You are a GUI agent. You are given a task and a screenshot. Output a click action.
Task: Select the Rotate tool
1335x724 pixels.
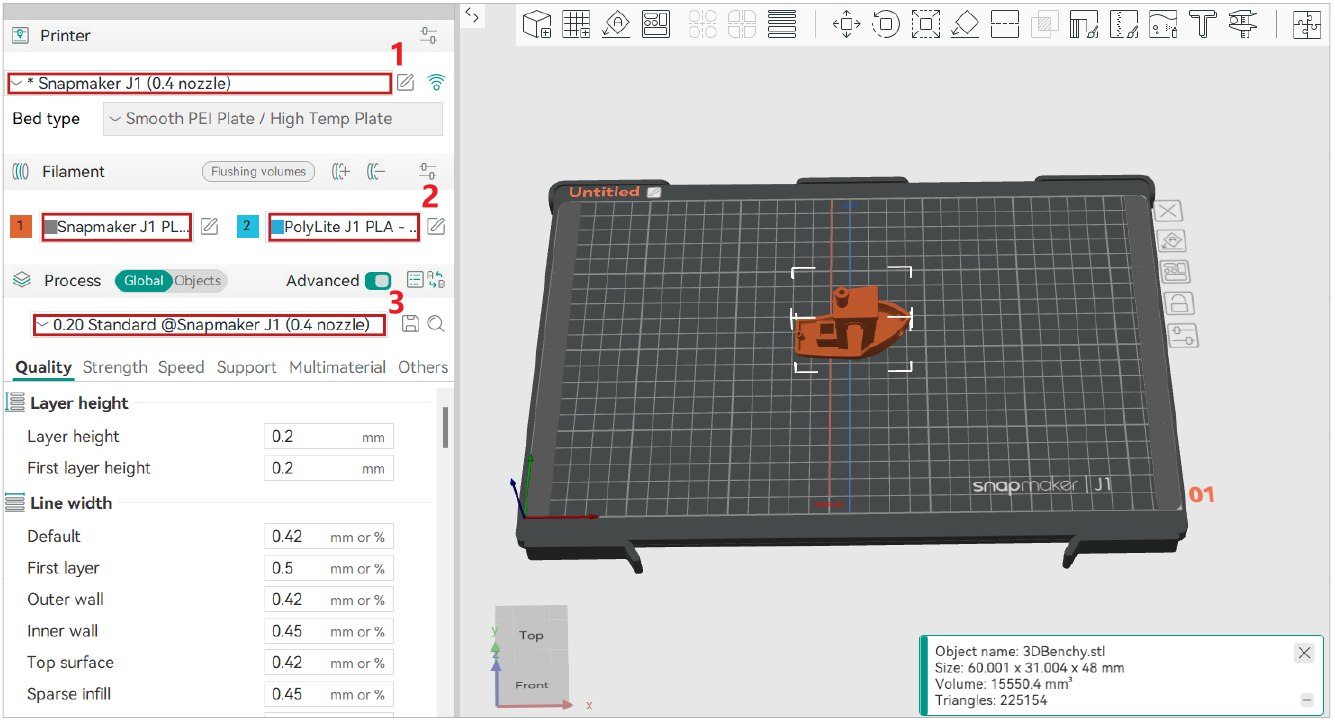click(x=886, y=24)
